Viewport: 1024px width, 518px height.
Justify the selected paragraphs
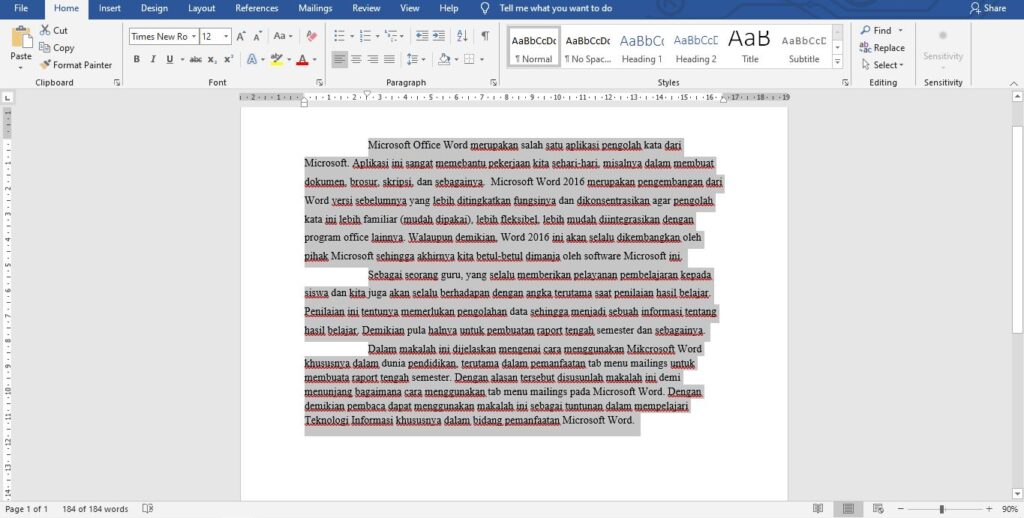click(x=389, y=59)
